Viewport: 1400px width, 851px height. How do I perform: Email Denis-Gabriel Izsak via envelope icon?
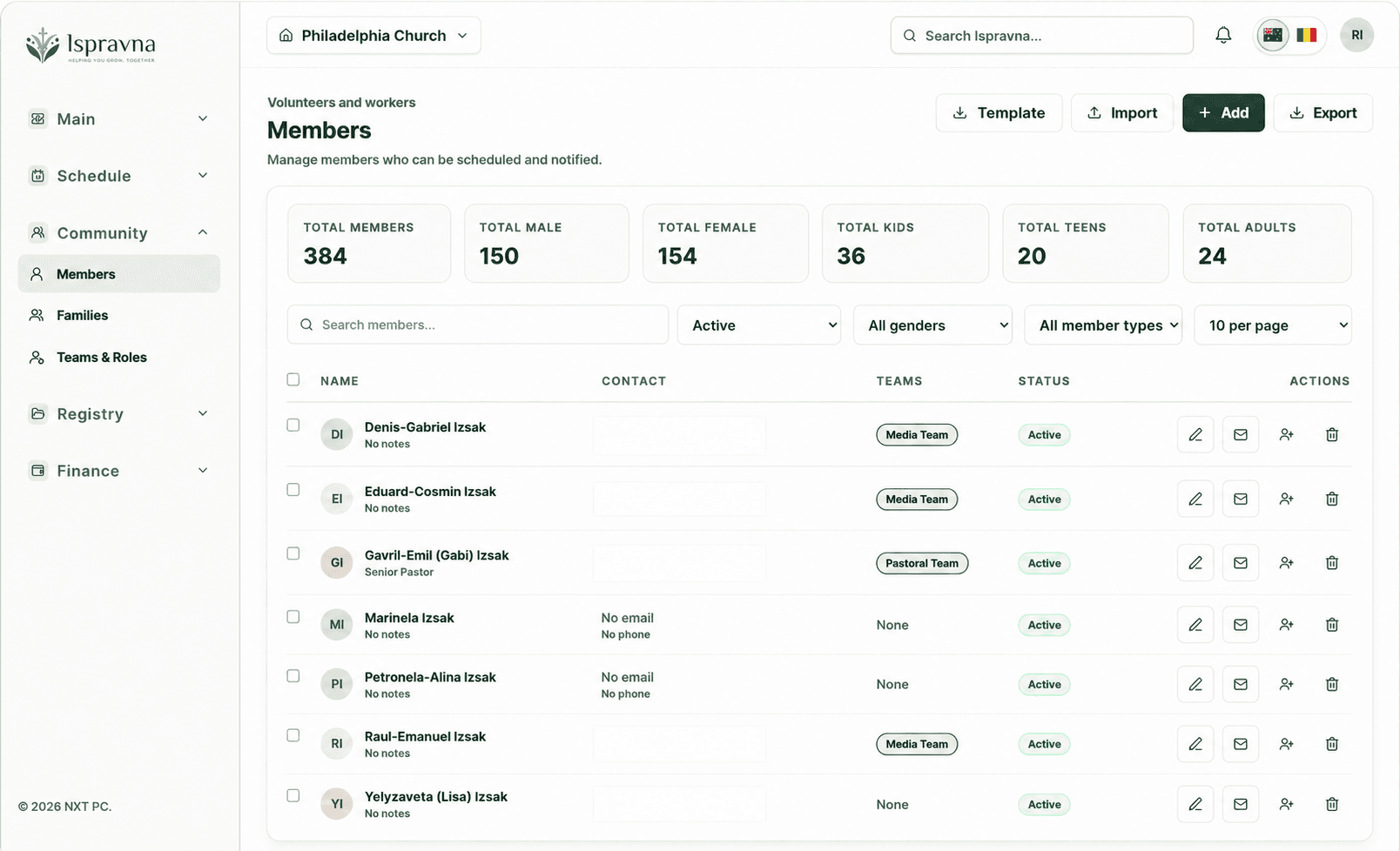[x=1241, y=434]
